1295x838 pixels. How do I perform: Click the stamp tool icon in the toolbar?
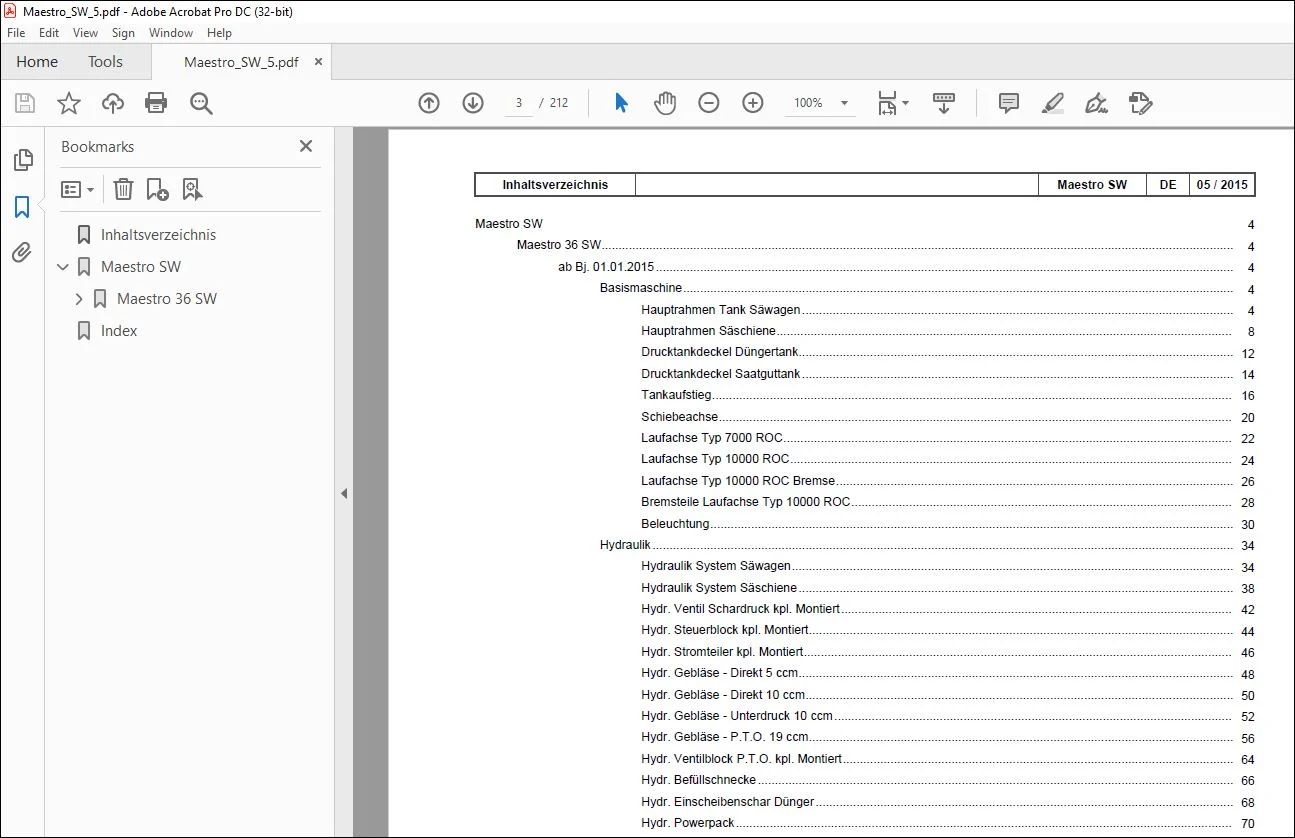coord(1141,103)
